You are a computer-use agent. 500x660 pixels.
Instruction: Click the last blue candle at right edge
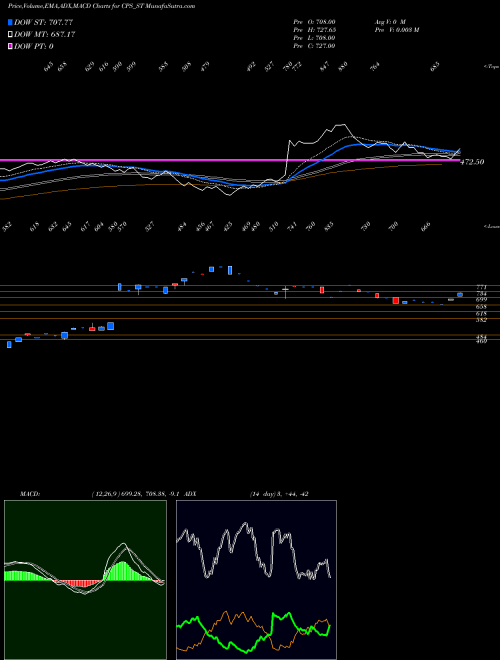tap(460, 295)
